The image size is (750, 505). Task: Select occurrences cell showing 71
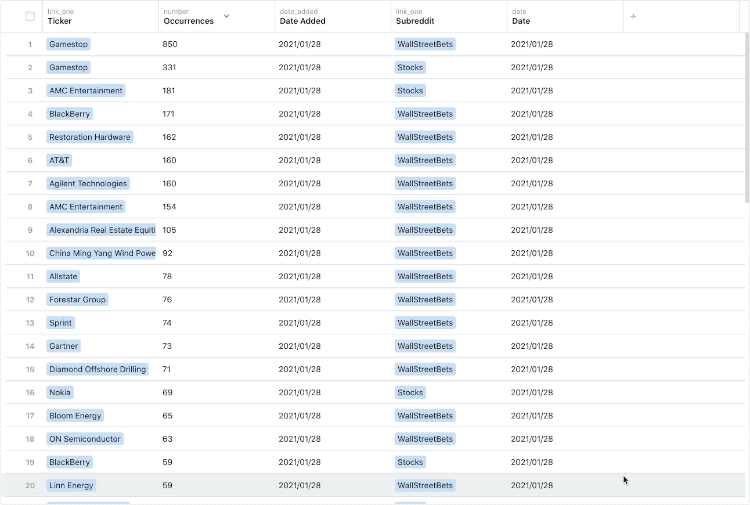(x=217, y=369)
